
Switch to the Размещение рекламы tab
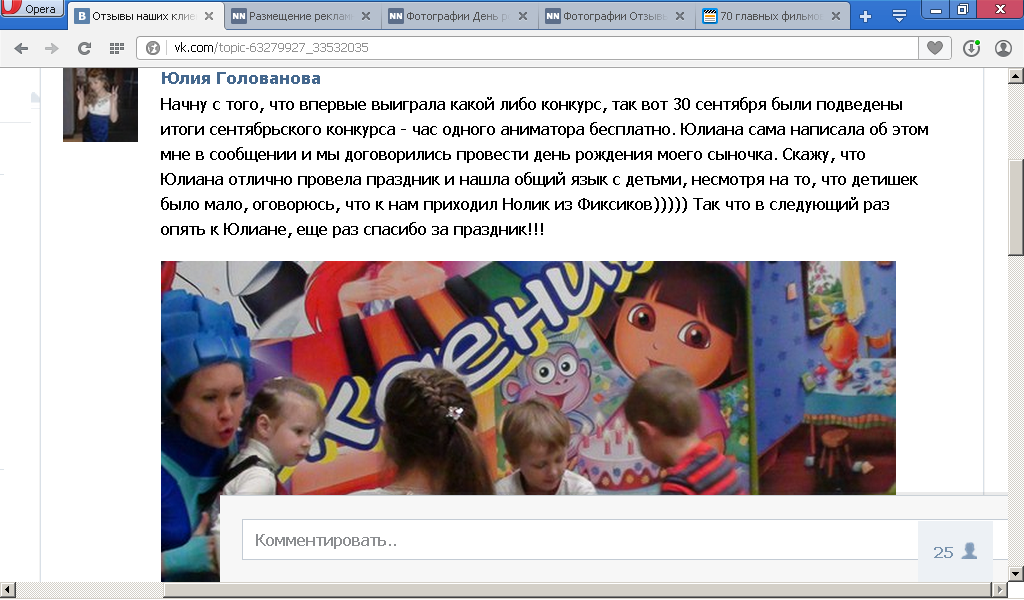pyautogui.click(x=302, y=16)
